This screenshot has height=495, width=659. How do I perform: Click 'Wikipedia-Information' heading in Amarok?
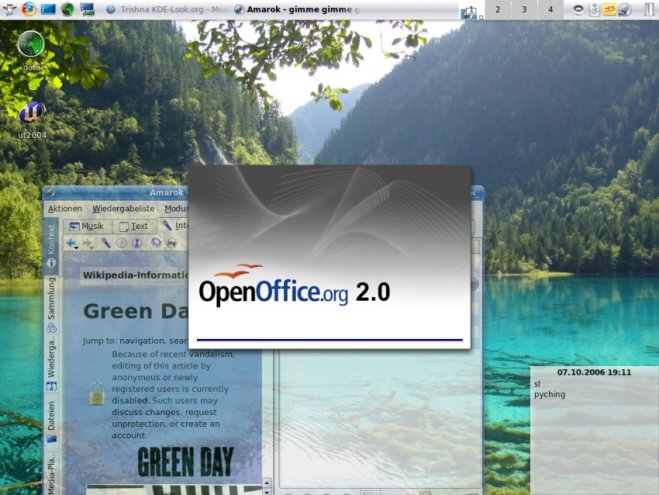click(x=135, y=275)
